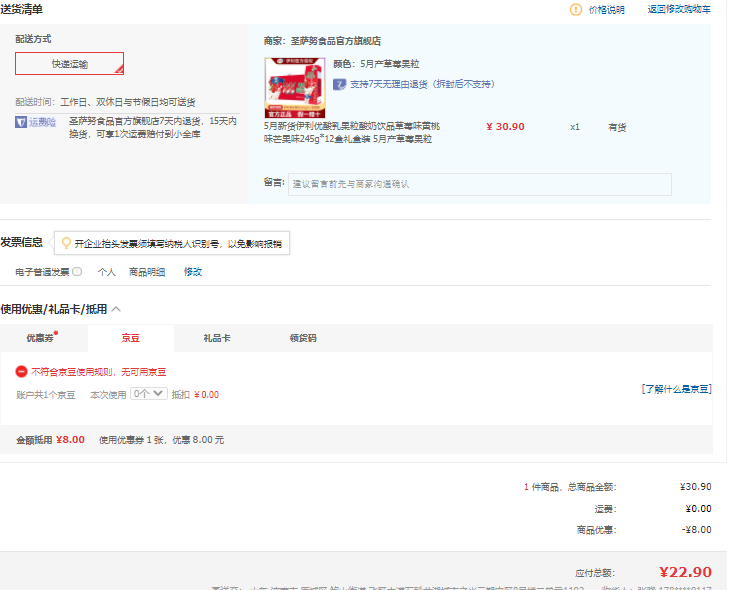
Task: Click the 商品优惠 -¥8.00 value
Action: 697,530
